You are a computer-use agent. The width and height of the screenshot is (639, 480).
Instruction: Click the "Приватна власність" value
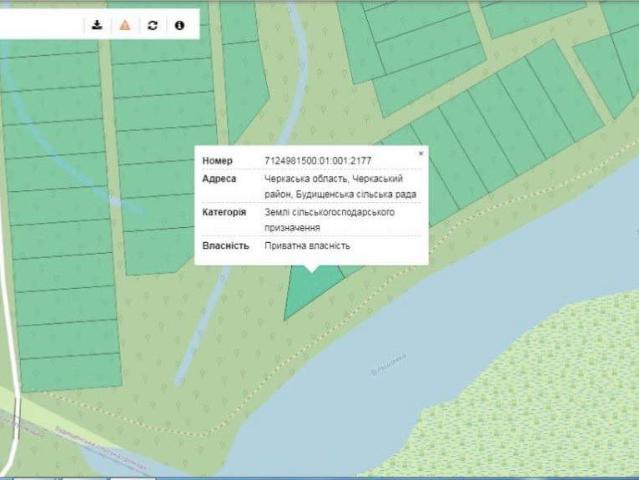[x=307, y=246]
